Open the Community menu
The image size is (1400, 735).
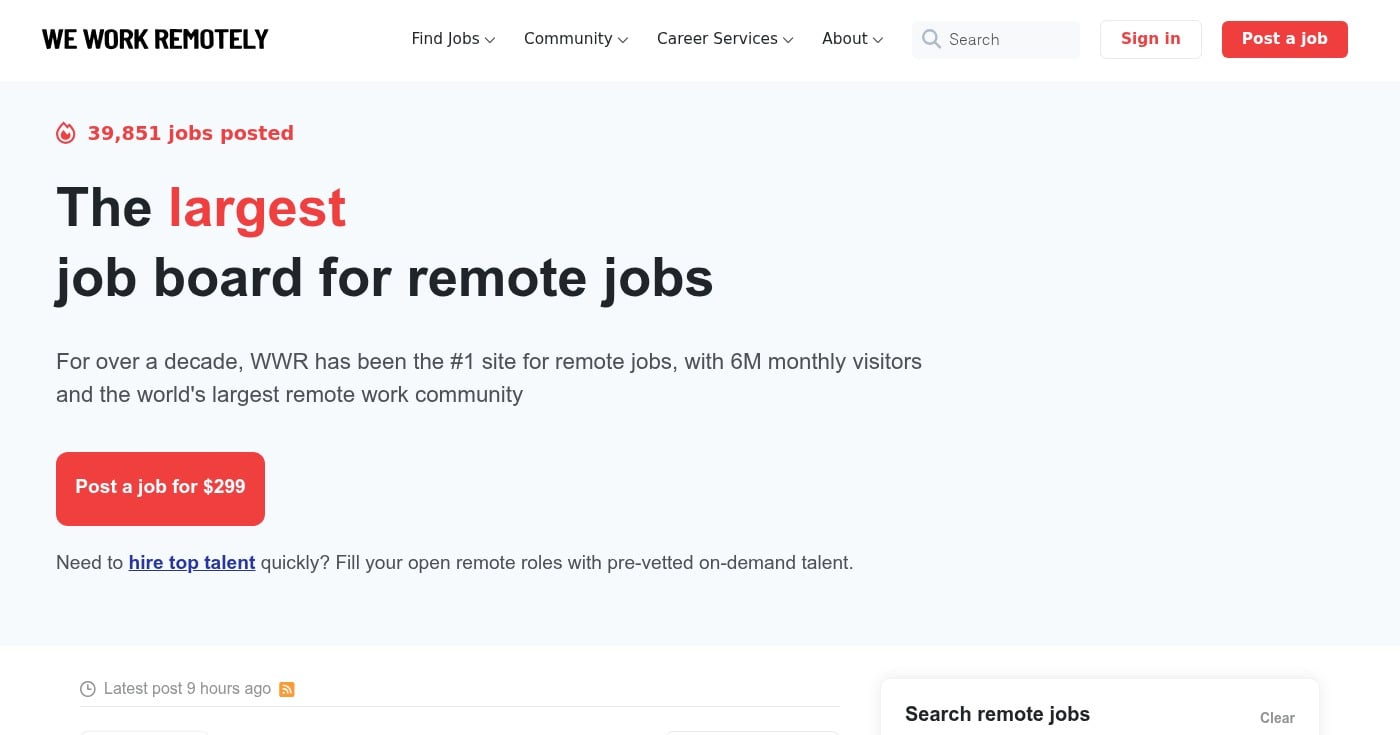click(568, 38)
